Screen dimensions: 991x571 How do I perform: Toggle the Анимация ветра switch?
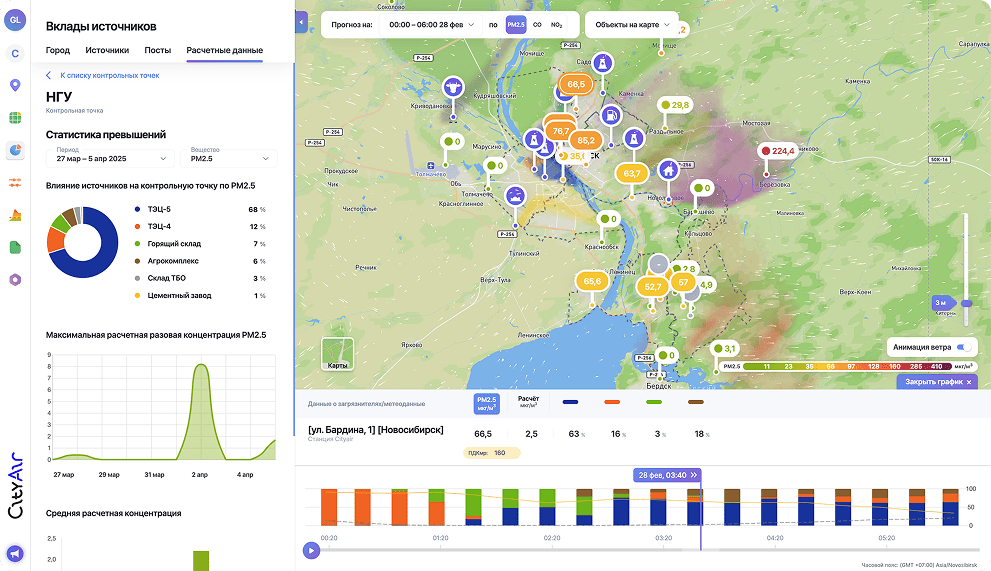point(965,347)
